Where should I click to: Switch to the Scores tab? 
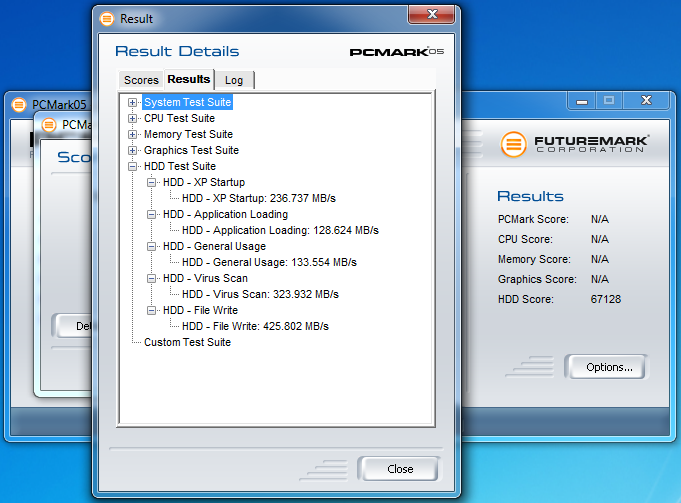pos(141,80)
